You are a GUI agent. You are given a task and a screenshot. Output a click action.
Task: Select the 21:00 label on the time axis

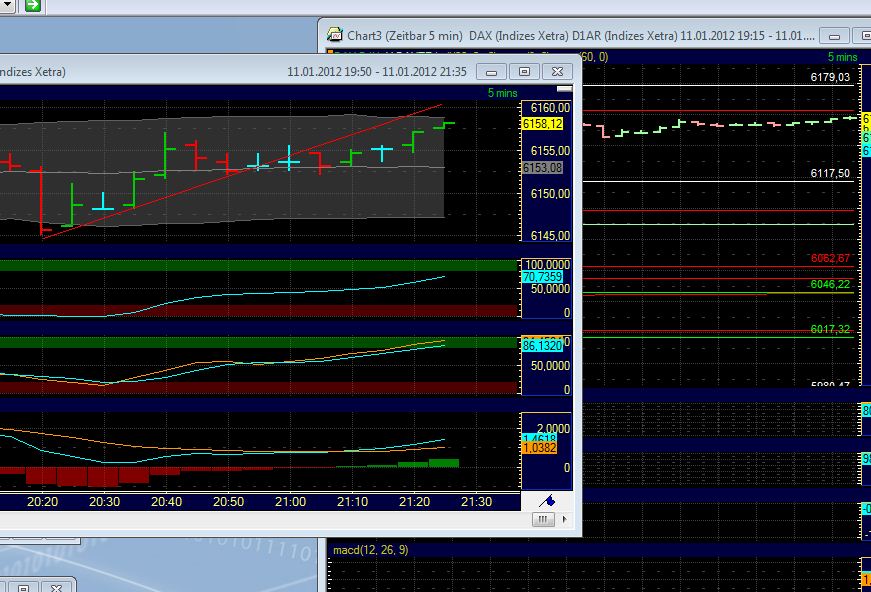[290, 503]
